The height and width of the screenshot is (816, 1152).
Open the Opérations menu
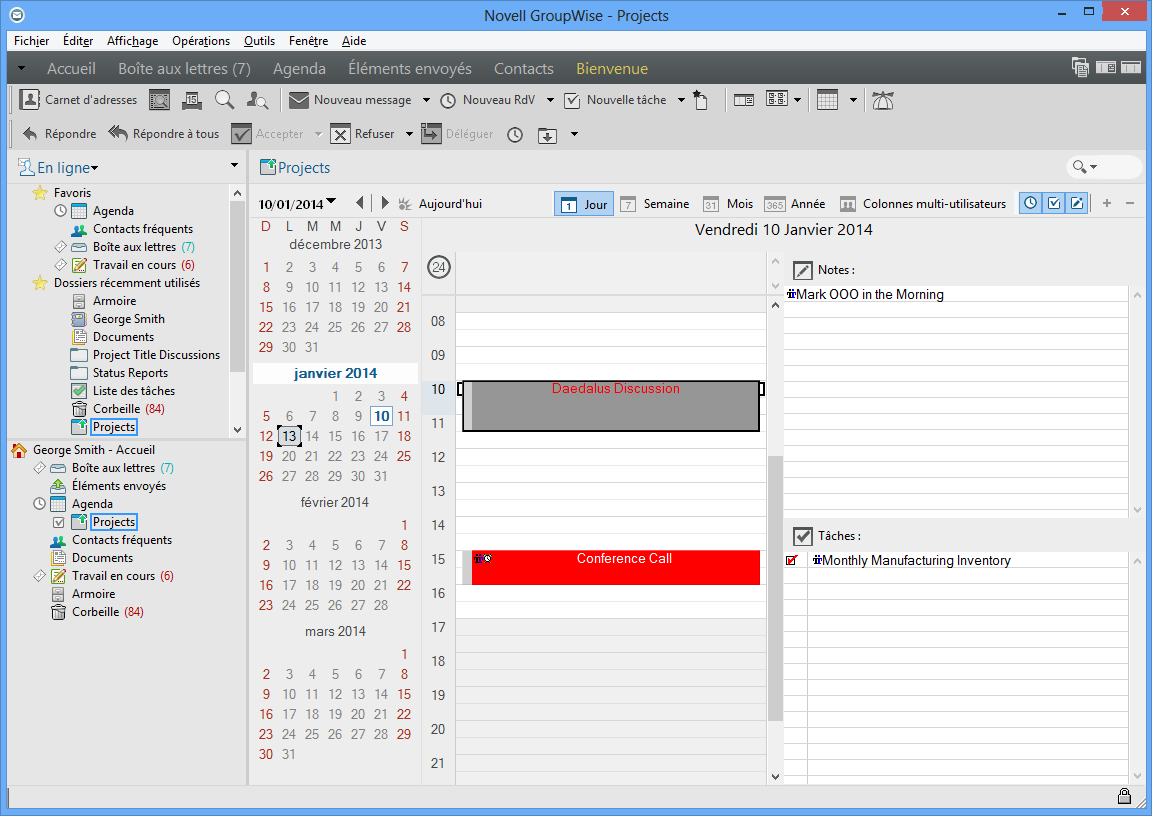201,41
